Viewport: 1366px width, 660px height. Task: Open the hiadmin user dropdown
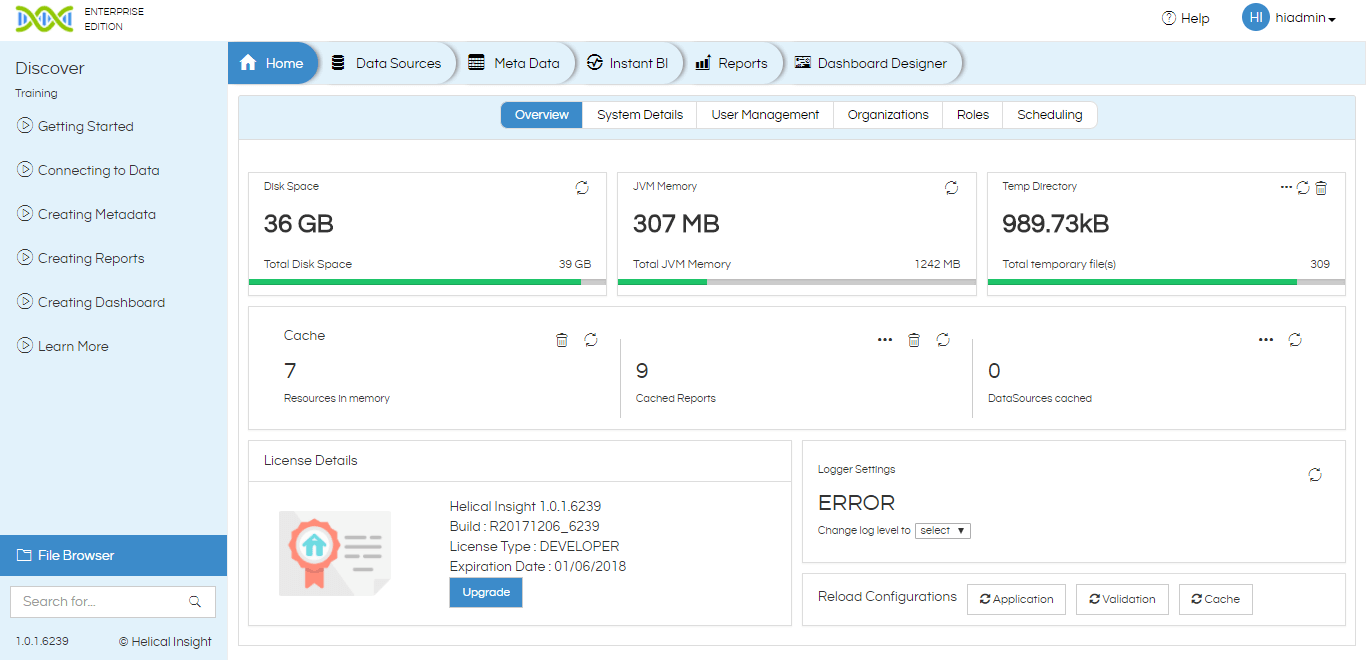tap(1306, 18)
